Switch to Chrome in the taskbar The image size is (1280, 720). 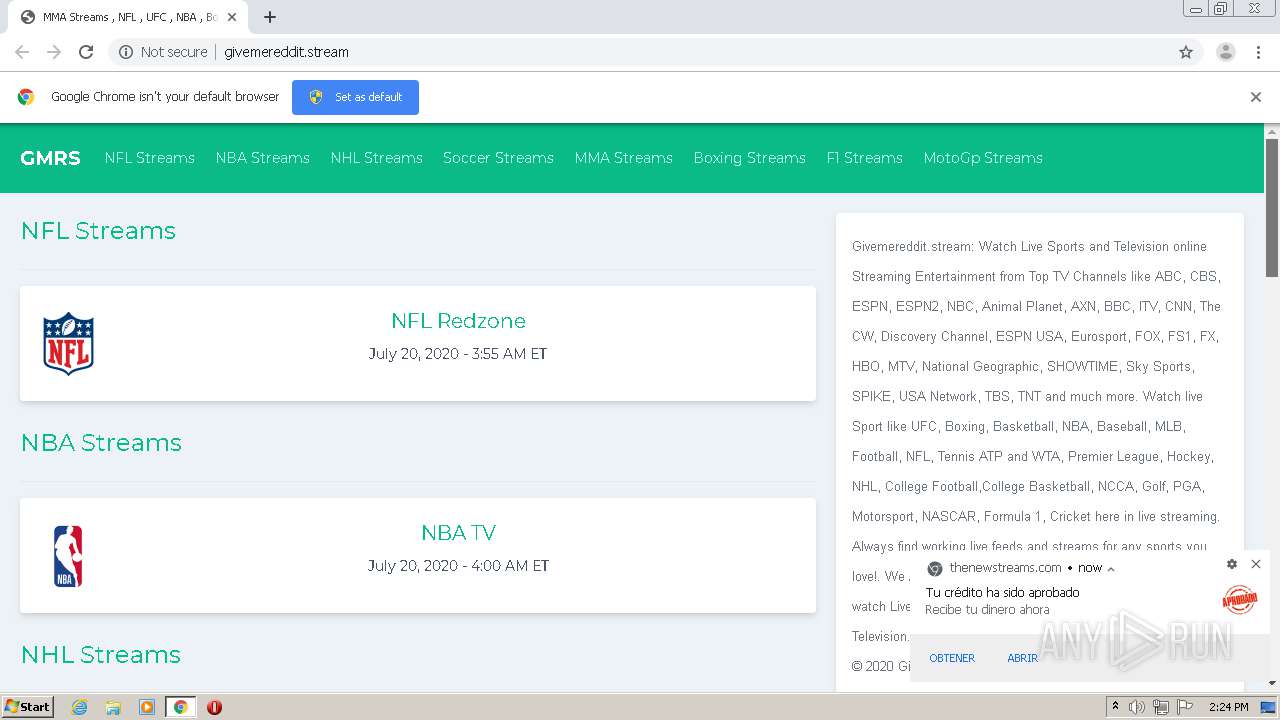pos(180,707)
